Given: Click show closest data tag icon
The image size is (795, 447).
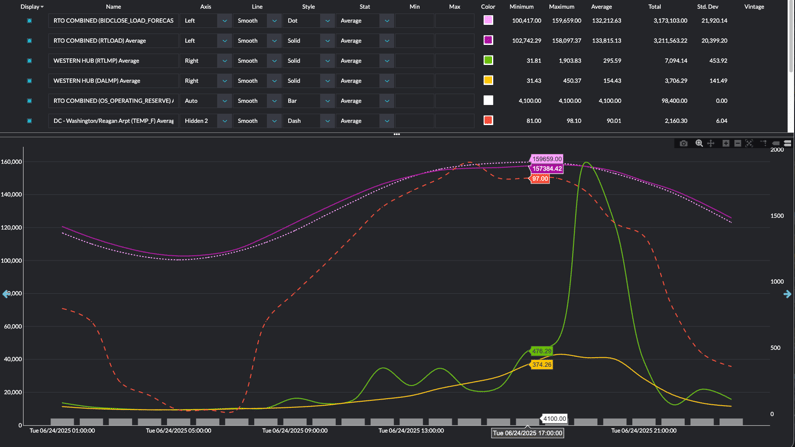Looking at the screenshot, I should pyautogui.click(x=776, y=143).
